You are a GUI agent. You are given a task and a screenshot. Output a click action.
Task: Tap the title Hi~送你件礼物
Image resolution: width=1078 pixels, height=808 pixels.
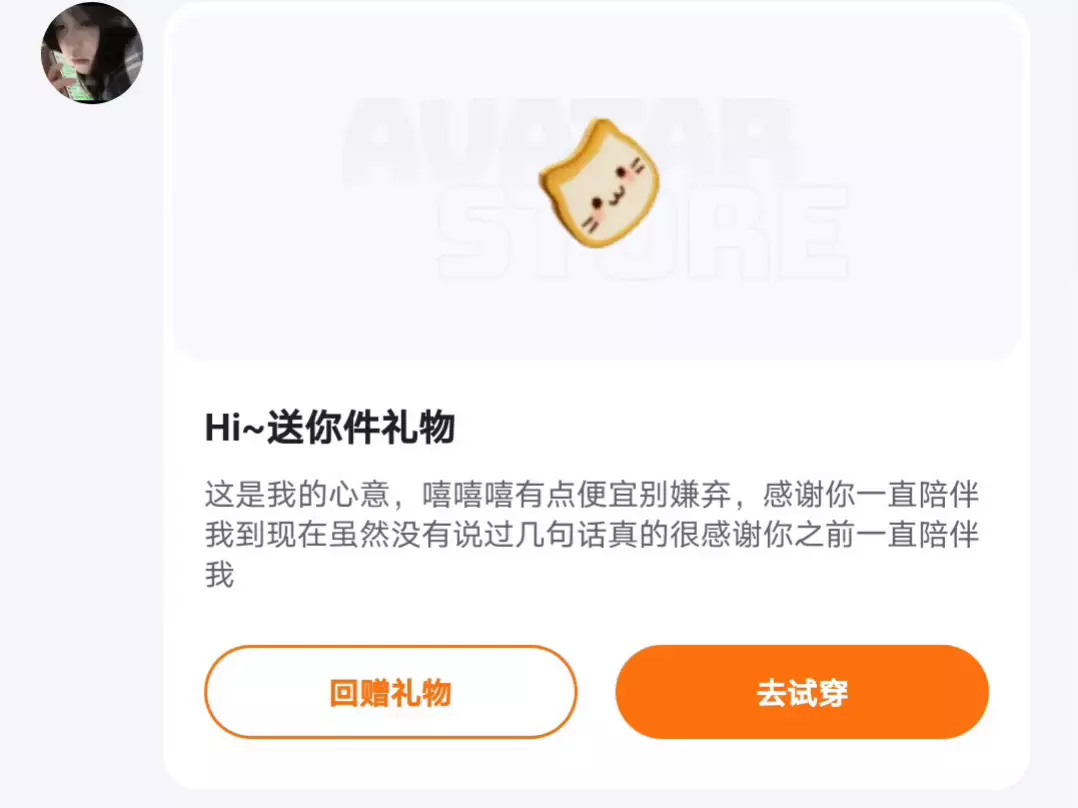click(x=330, y=427)
